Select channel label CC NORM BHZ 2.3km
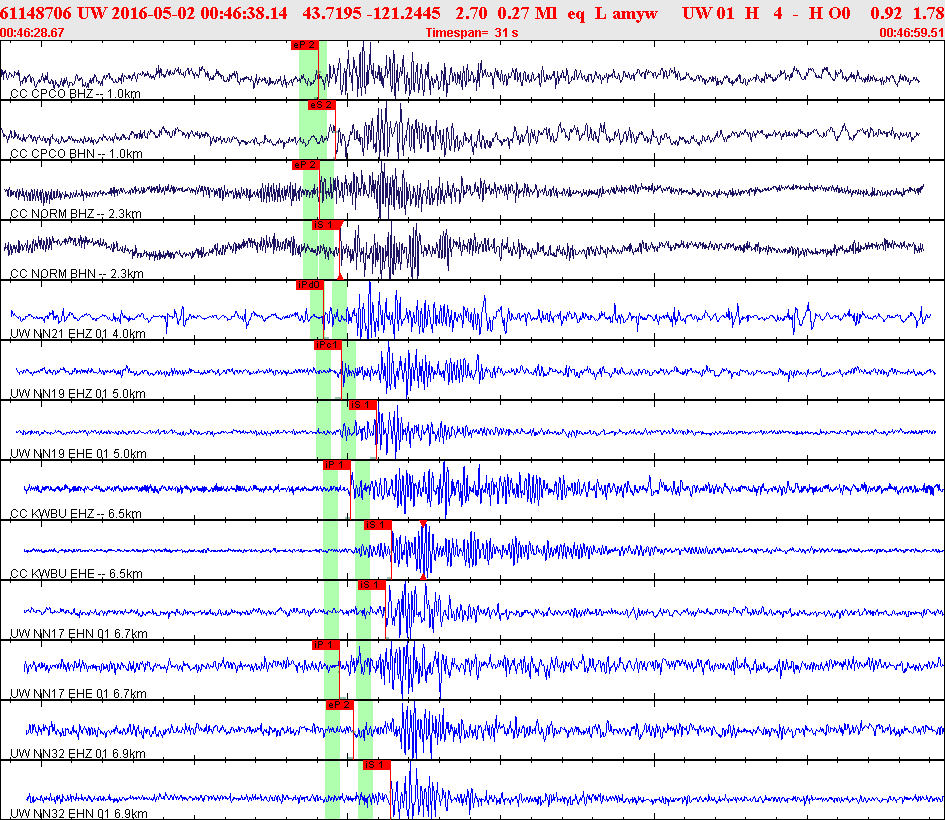Image resolution: width=945 pixels, height=820 pixels. [76, 213]
